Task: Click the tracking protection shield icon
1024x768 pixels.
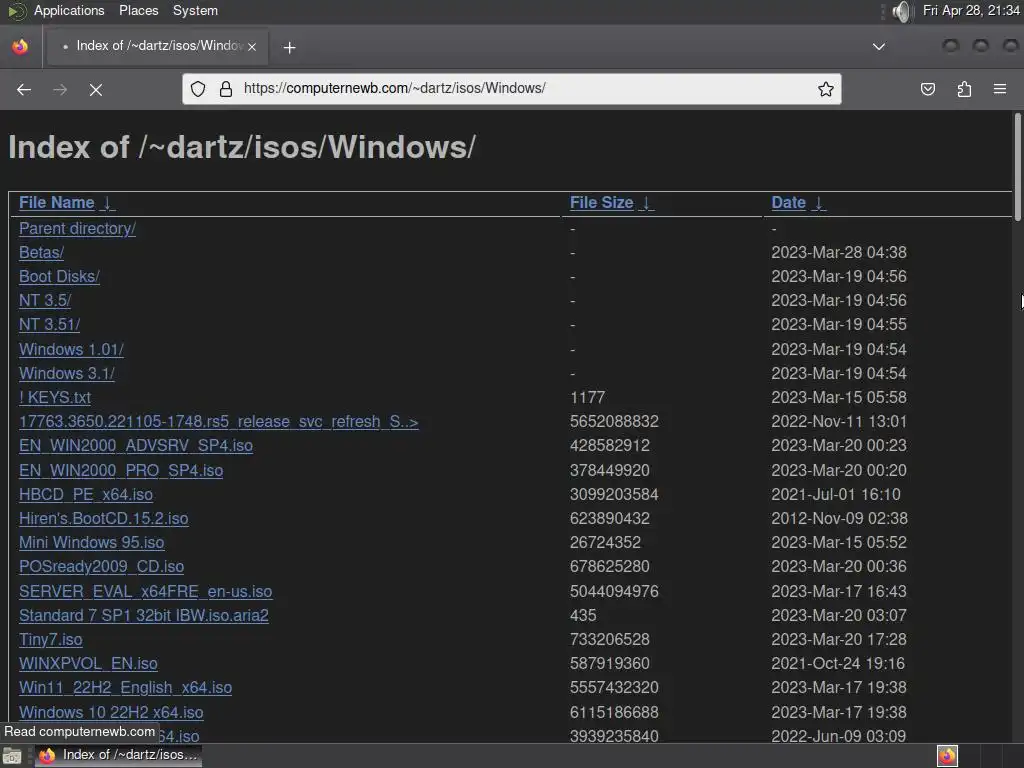Action: (198, 89)
